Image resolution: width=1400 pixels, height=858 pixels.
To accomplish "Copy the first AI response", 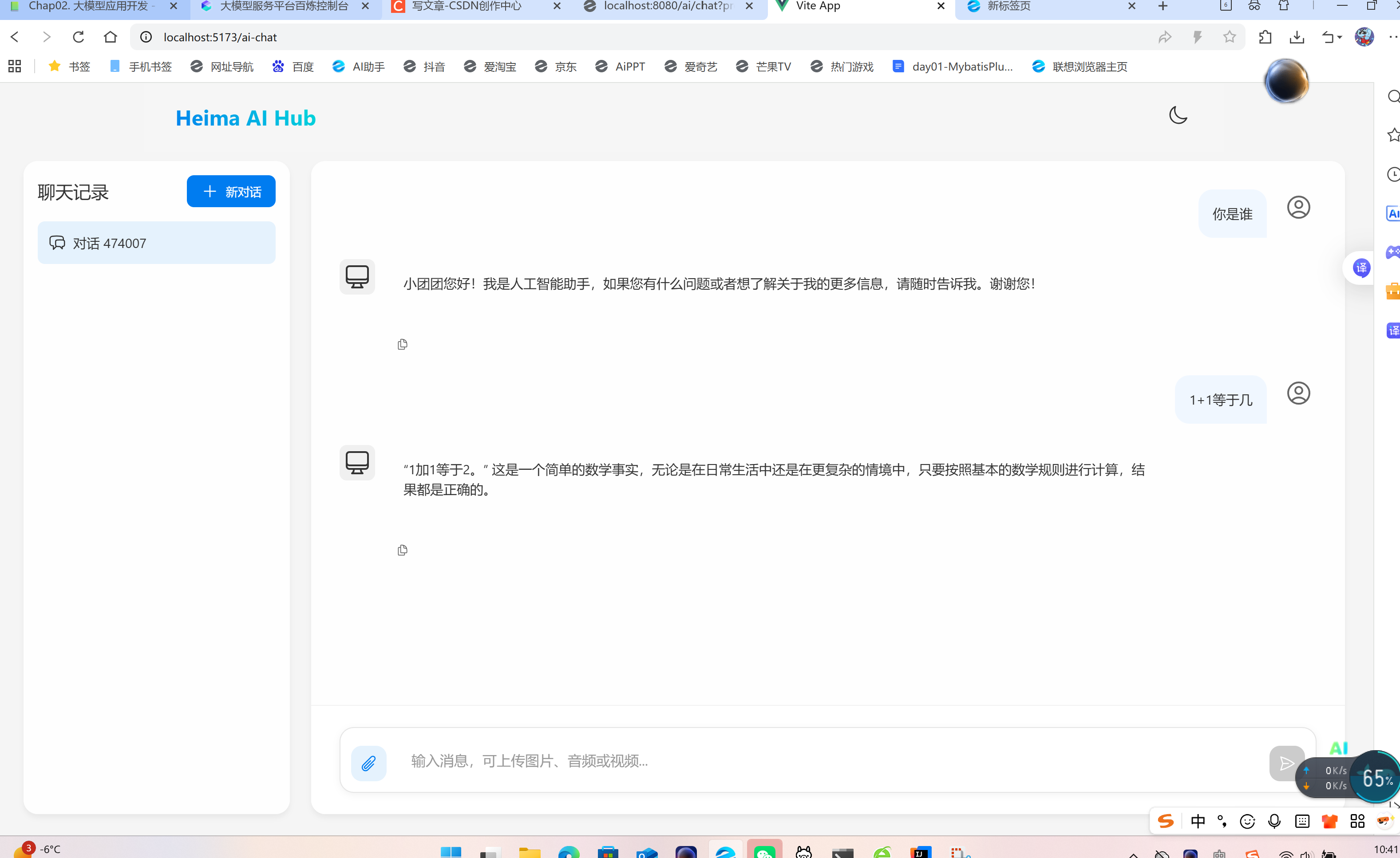I will pyautogui.click(x=402, y=344).
